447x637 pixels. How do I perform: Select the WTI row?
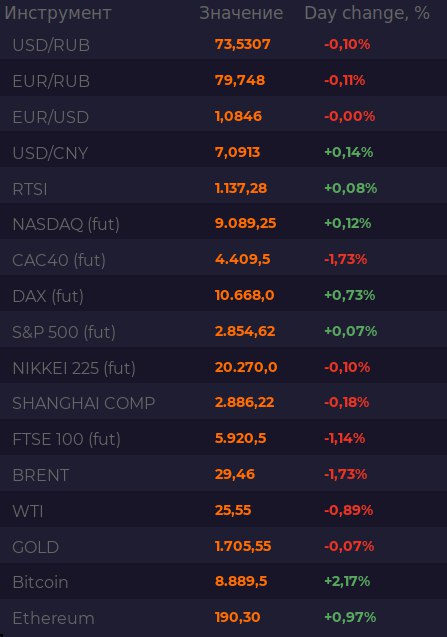click(x=224, y=510)
